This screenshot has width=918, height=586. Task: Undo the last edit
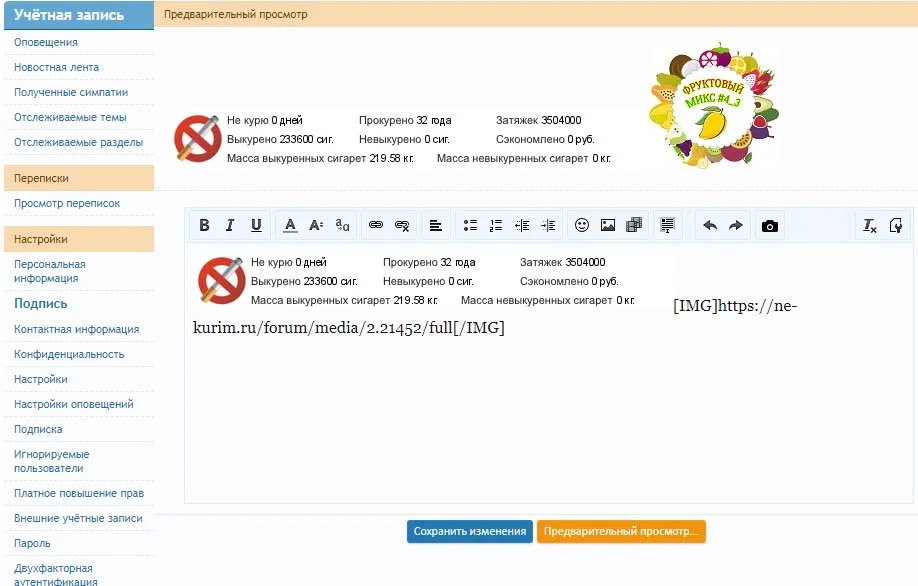pos(710,225)
